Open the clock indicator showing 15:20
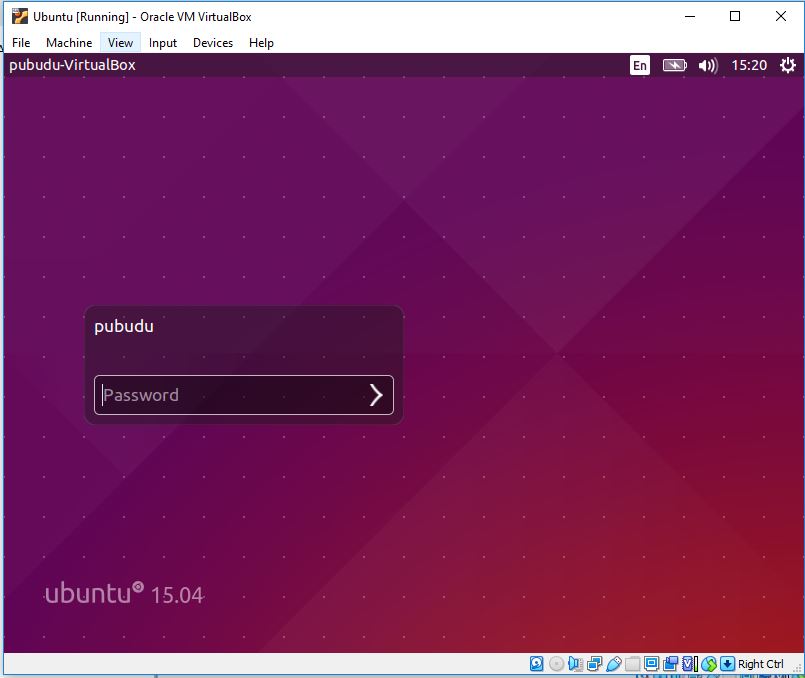The height and width of the screenshot is (678, 805). [751, 65]
